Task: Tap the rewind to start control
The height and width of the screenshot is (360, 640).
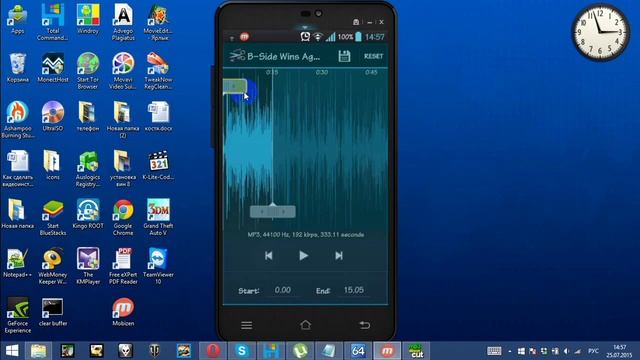Action: (x=269, y=256)
